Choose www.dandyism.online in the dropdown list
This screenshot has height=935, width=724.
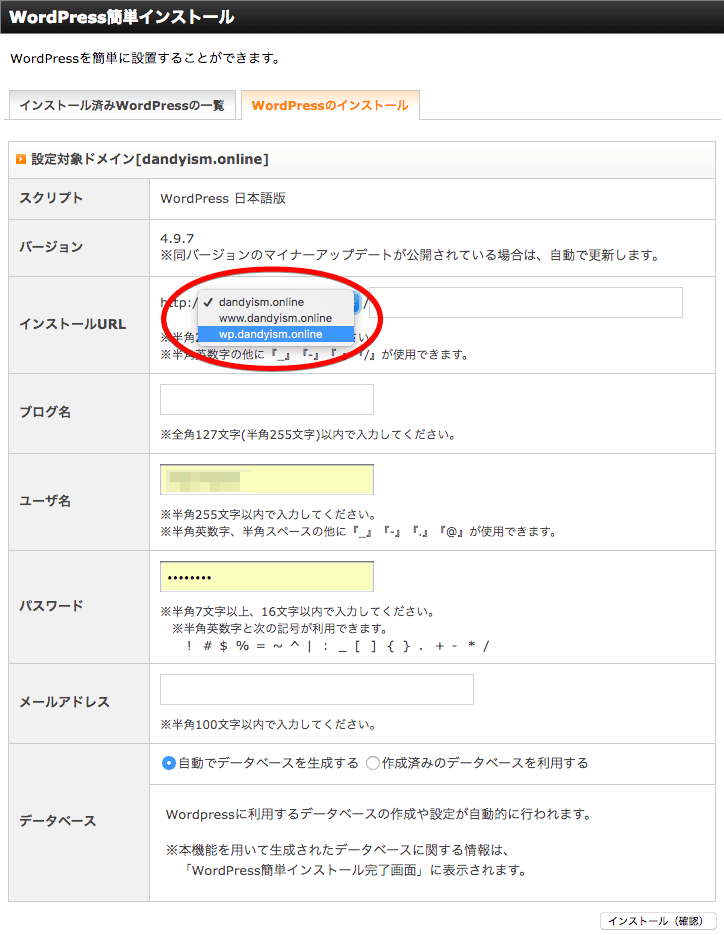pos(276,318)
